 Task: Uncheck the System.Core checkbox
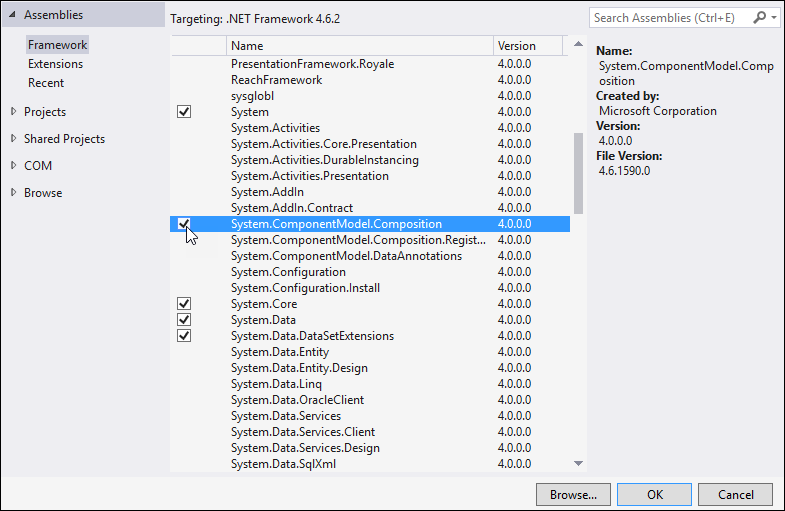click(183, 304)
